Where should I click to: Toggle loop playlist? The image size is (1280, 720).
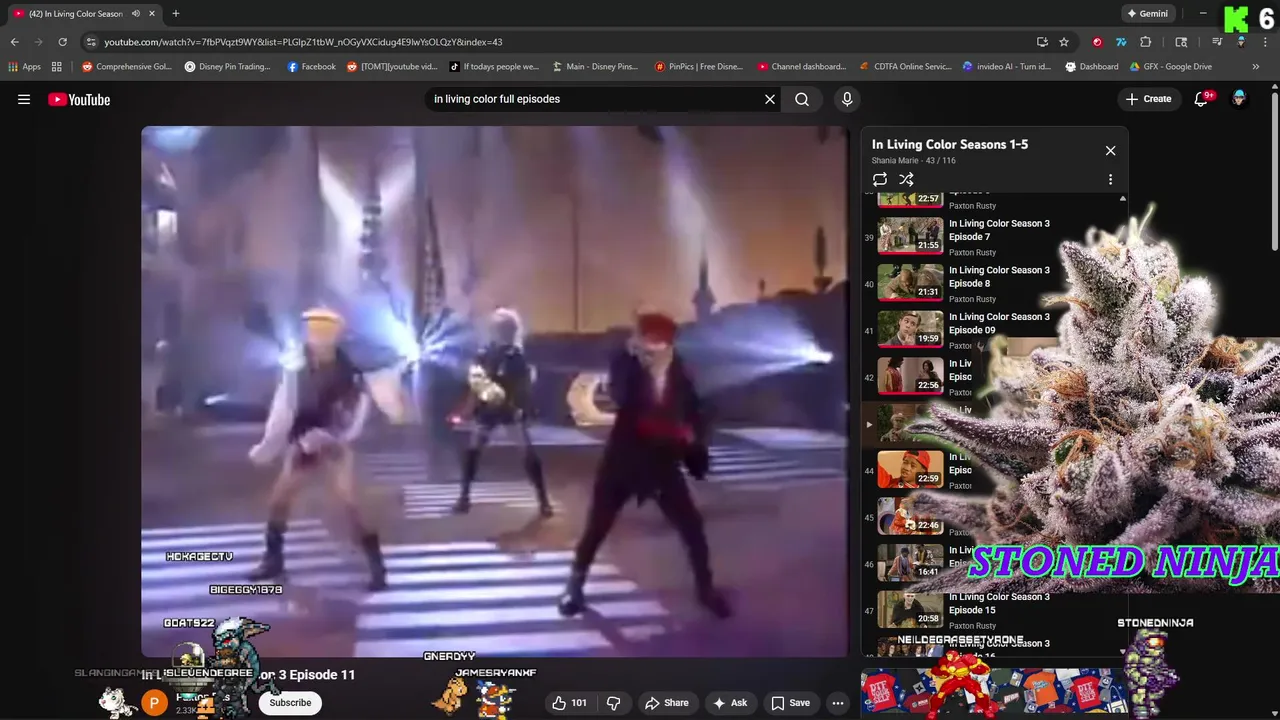tap(880, 179)
